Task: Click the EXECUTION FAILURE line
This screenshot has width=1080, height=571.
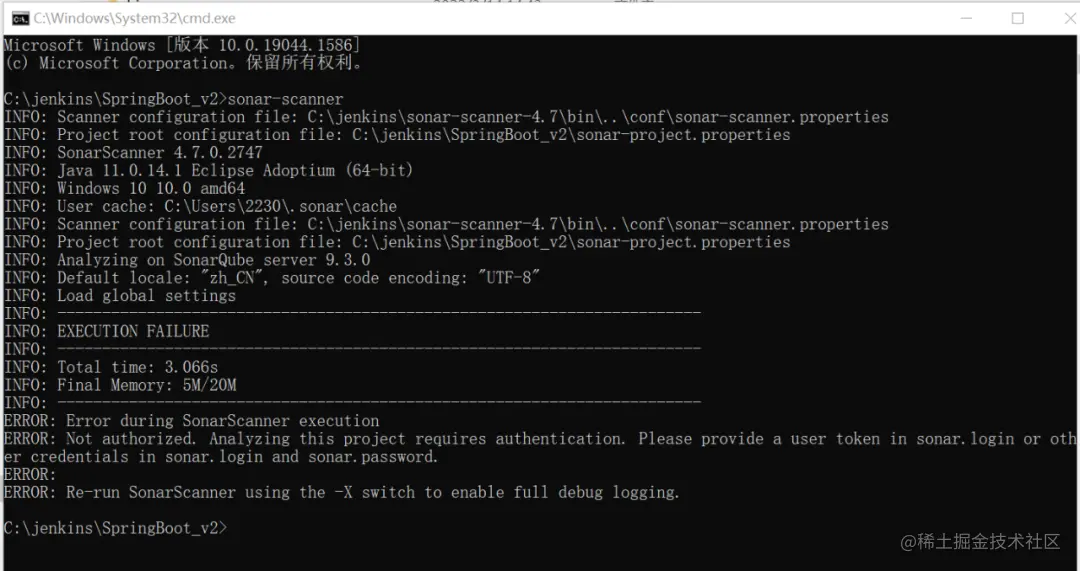Action: (x=106, y=332)
